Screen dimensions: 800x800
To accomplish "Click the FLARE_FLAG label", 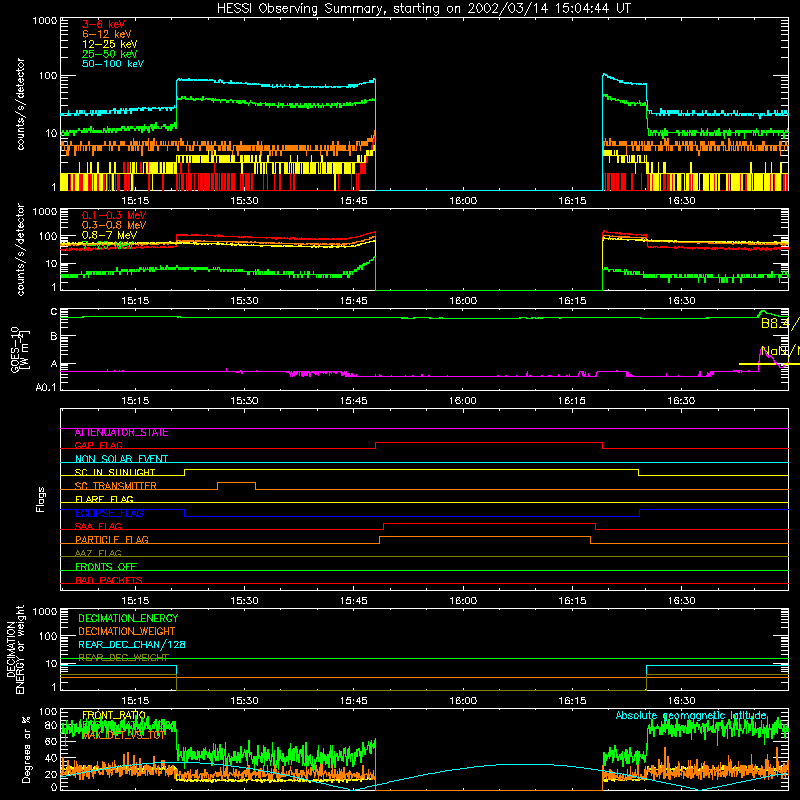I will tap(104, 499).
